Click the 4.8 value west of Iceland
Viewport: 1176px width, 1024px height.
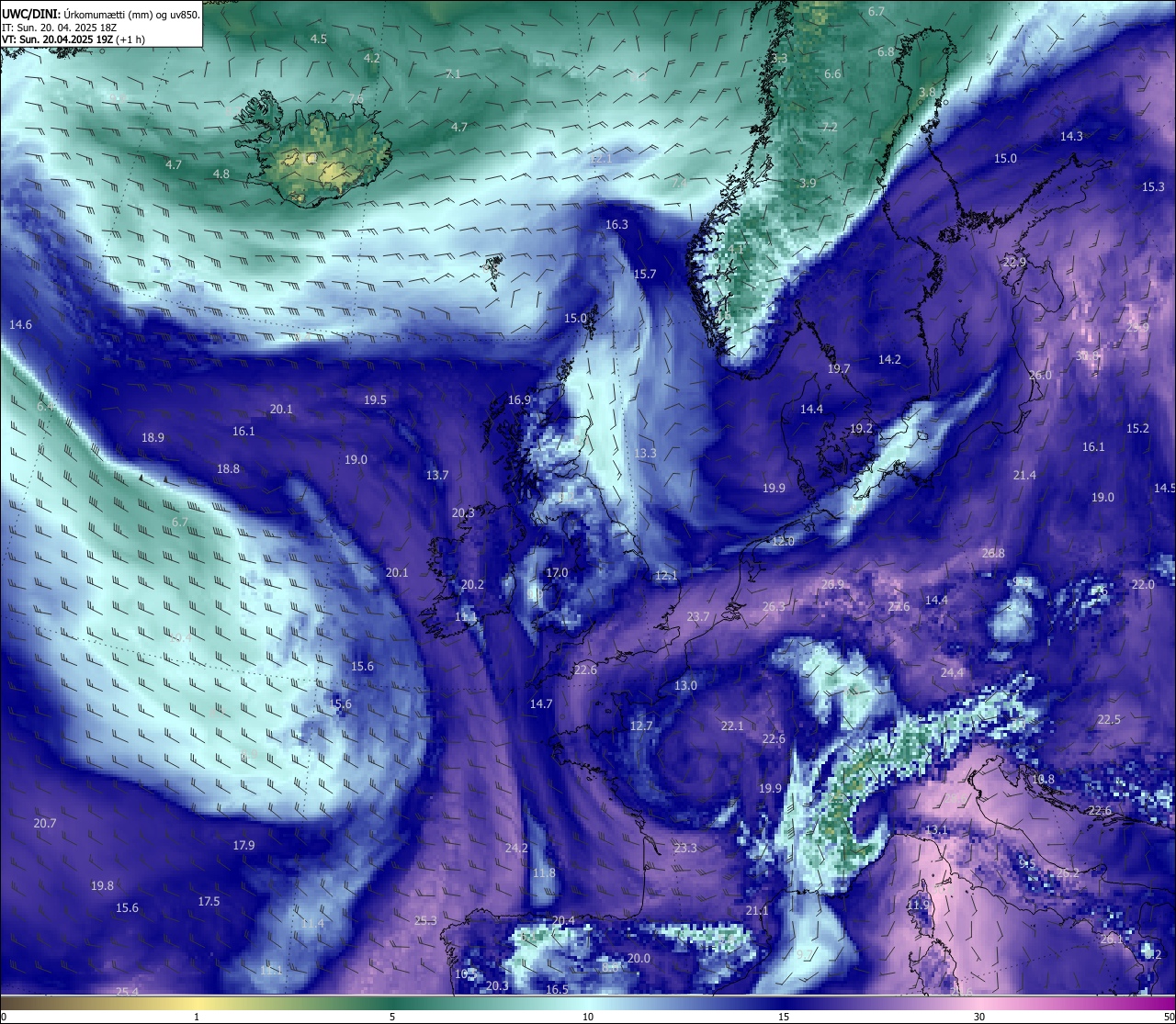tap(221, 174)
